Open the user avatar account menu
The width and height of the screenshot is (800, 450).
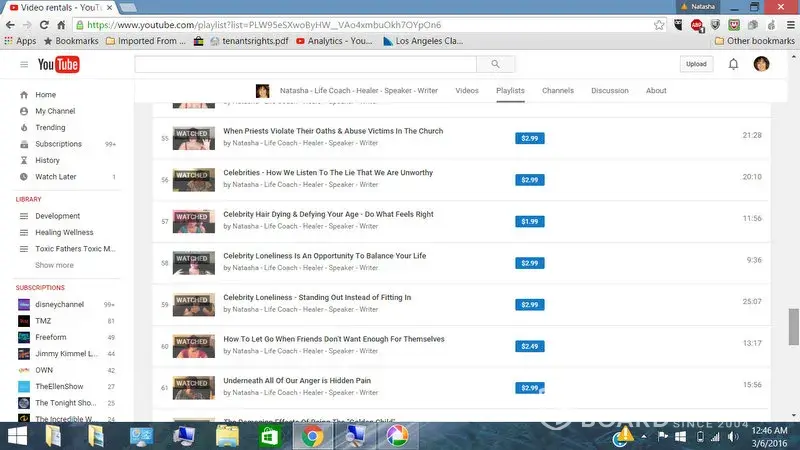762,64
